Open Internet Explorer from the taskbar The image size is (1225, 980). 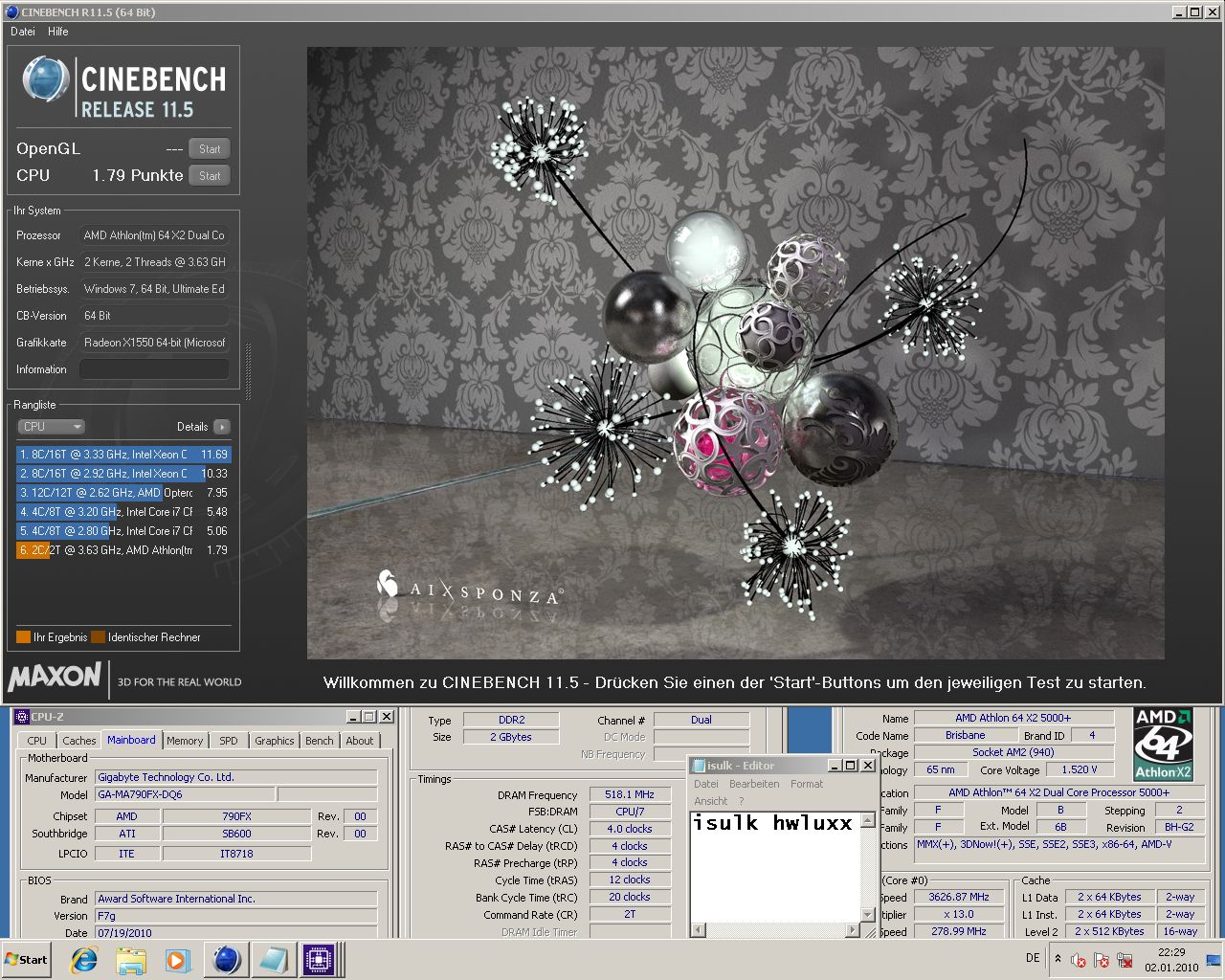[84, 960]
